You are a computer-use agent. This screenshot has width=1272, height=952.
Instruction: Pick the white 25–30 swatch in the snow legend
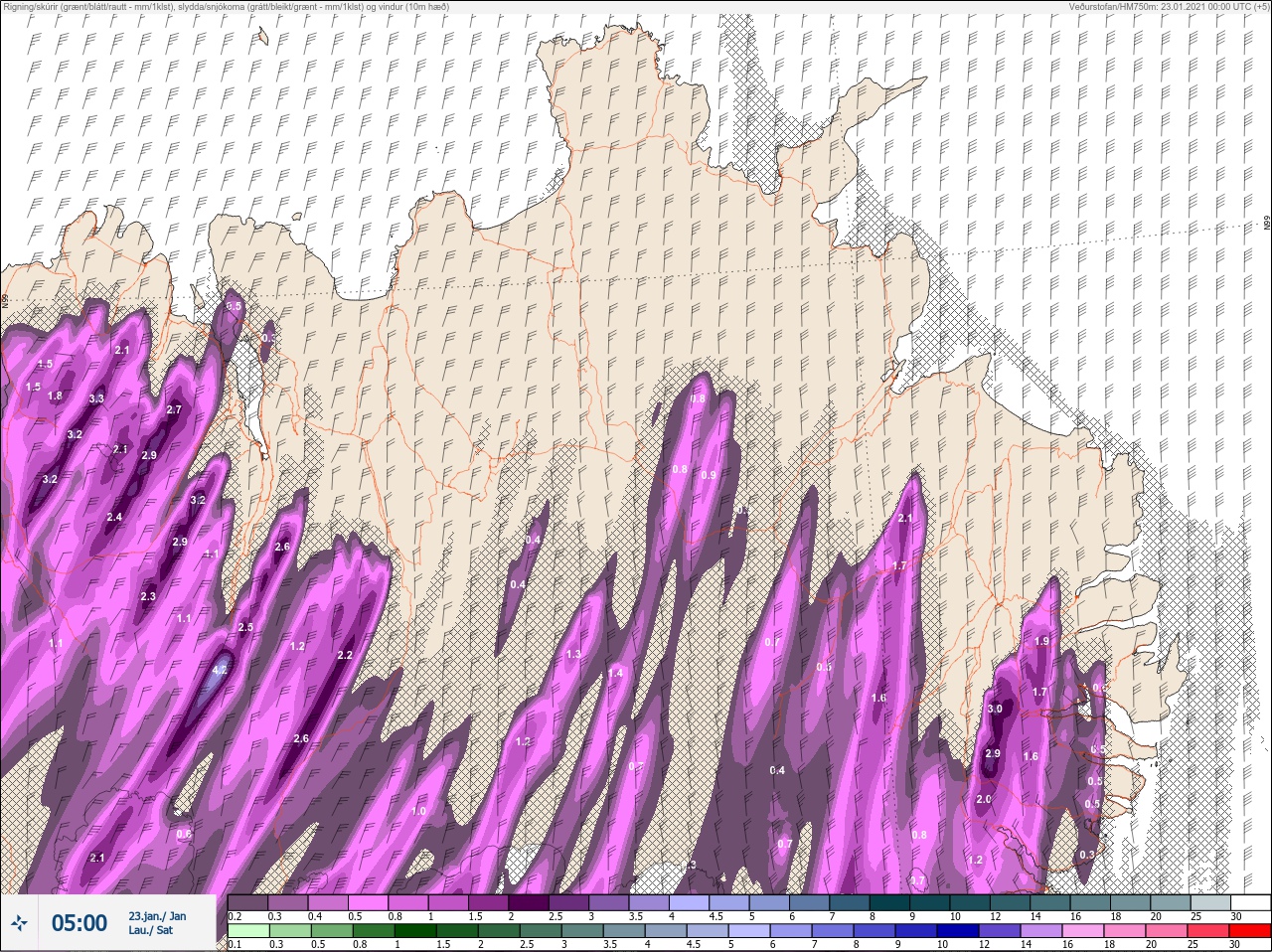pyautogui.click(x=1249, y=902)
